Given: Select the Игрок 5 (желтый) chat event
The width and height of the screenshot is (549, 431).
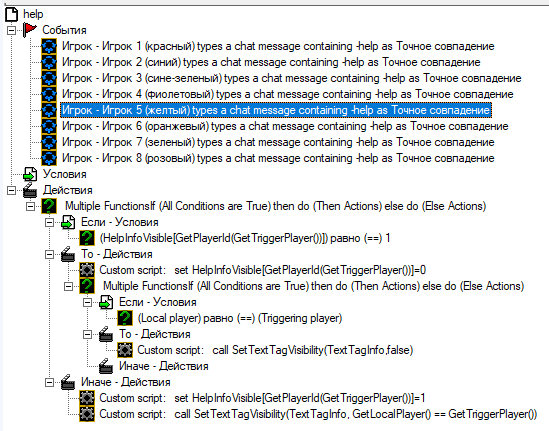Looking at the screenshot, I should point(276,110).
